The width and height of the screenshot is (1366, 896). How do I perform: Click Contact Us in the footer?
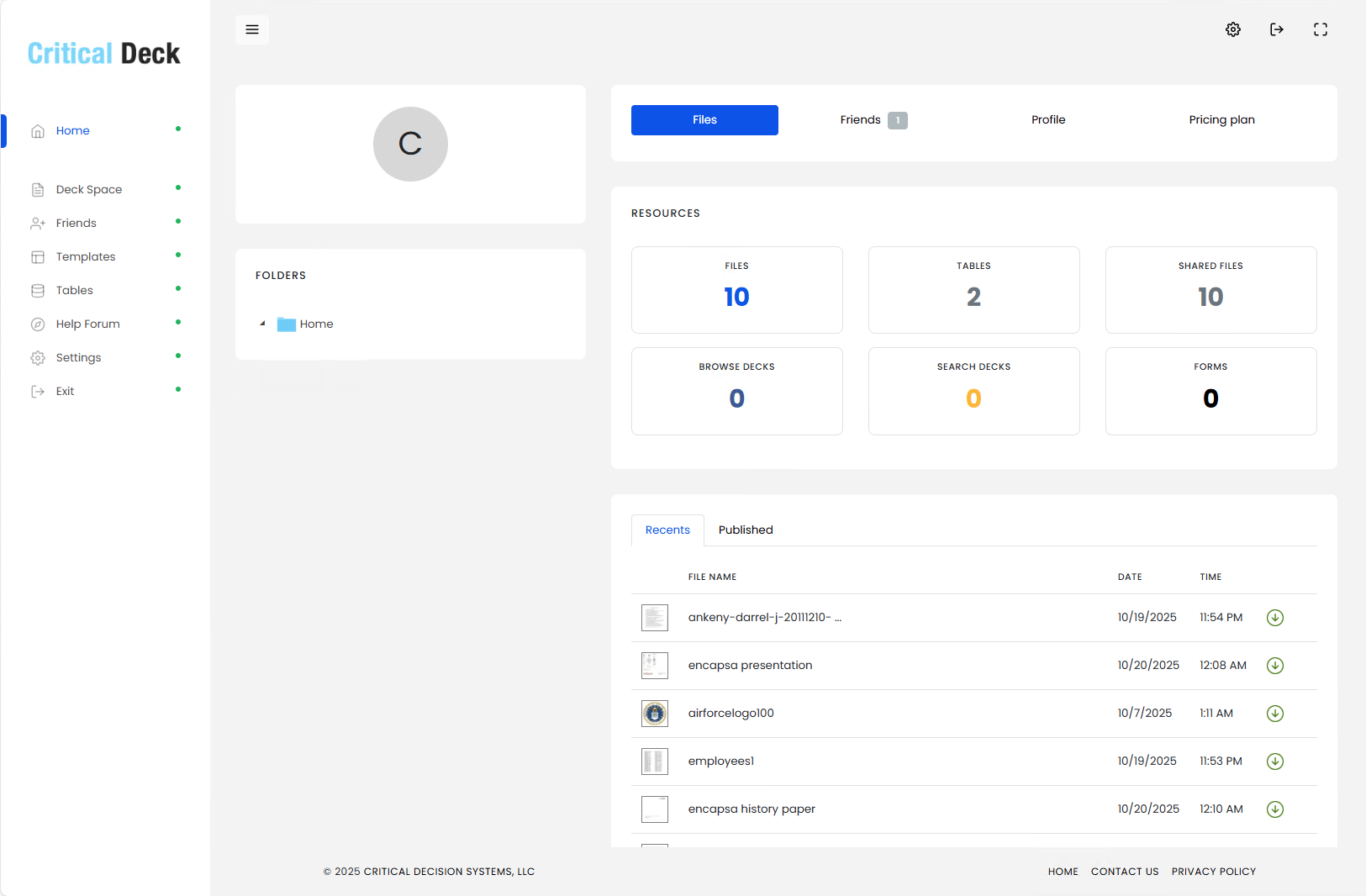[x=1125, y=872]
